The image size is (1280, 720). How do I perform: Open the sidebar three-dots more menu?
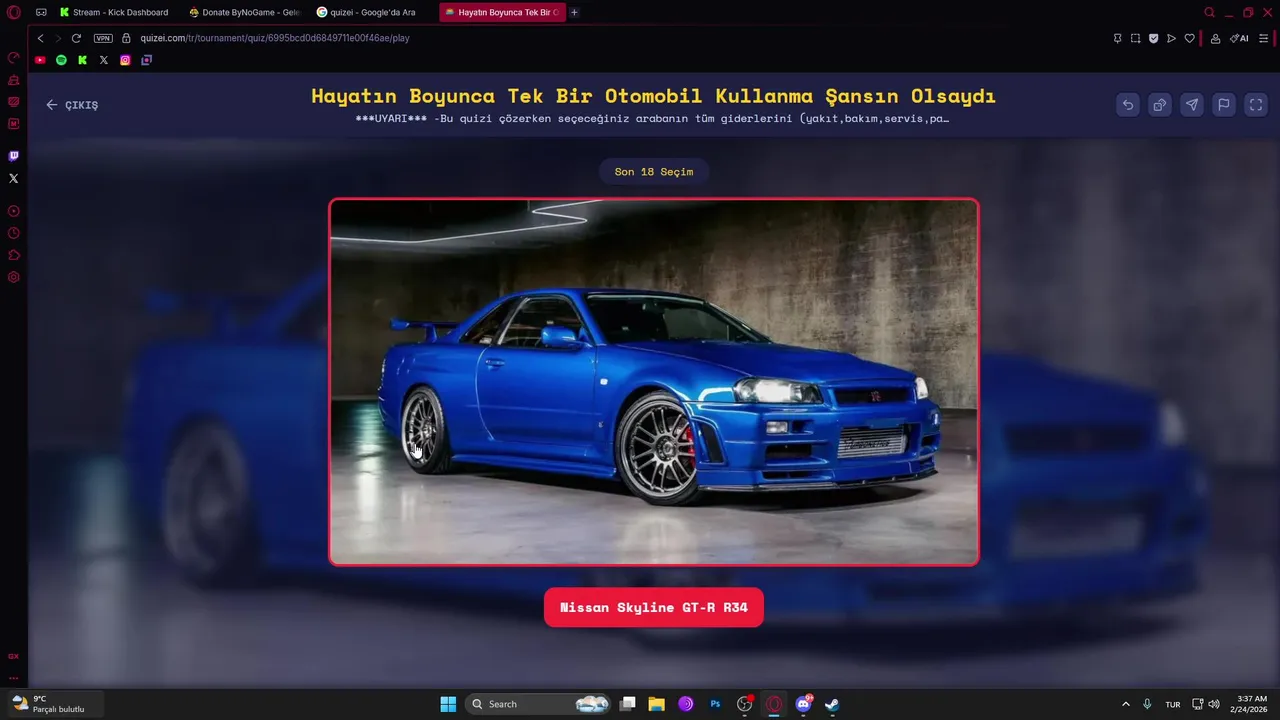pyautogui.click(x=14, y=677)
